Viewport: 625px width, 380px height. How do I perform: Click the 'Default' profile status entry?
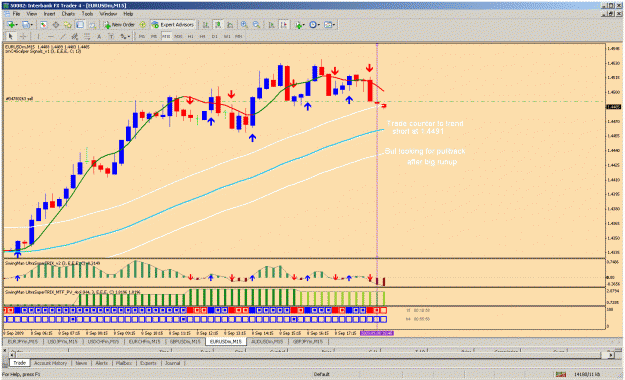coord(321,374)
